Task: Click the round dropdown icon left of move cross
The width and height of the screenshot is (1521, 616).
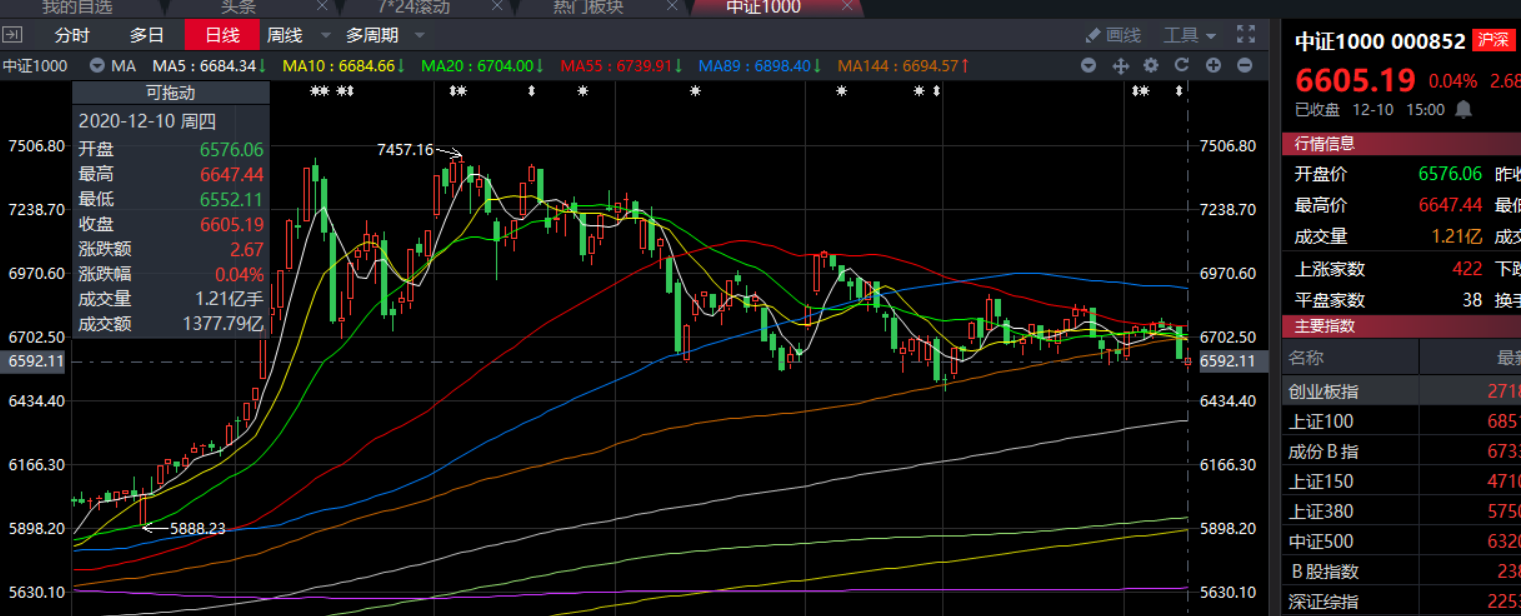Action: pyautogui.click(x=1088, y=66)
